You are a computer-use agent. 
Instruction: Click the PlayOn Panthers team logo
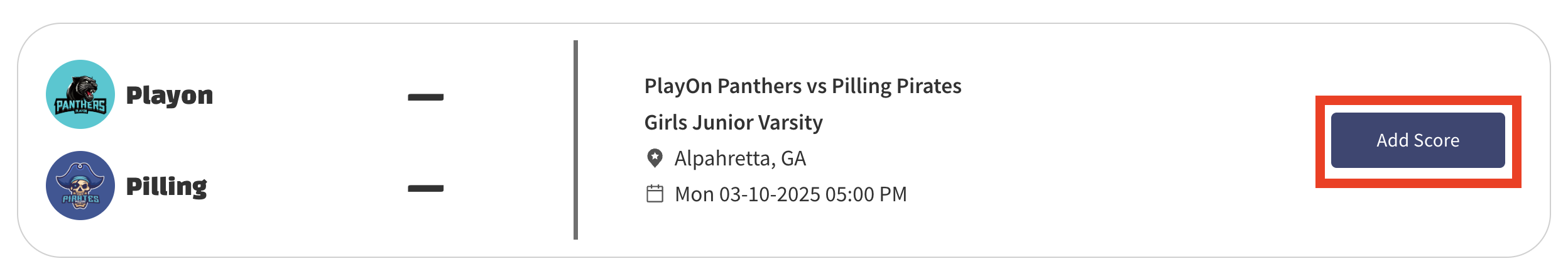click(80, 94)
